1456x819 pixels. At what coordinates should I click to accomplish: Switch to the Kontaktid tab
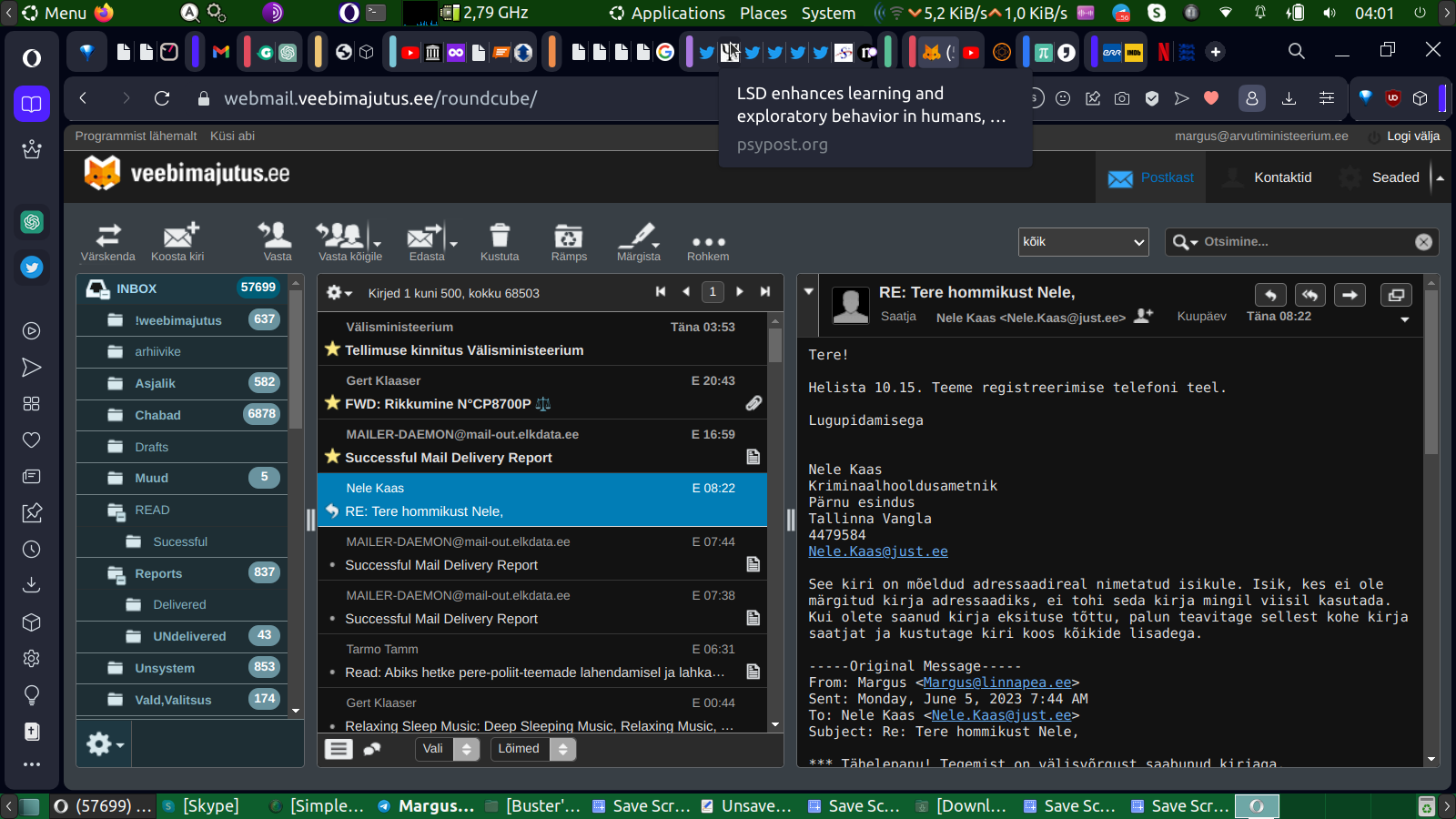coord(1281,177)
